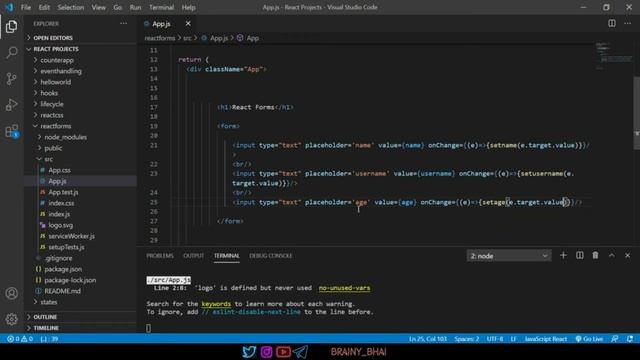Open the Manage settings gear

11,319
